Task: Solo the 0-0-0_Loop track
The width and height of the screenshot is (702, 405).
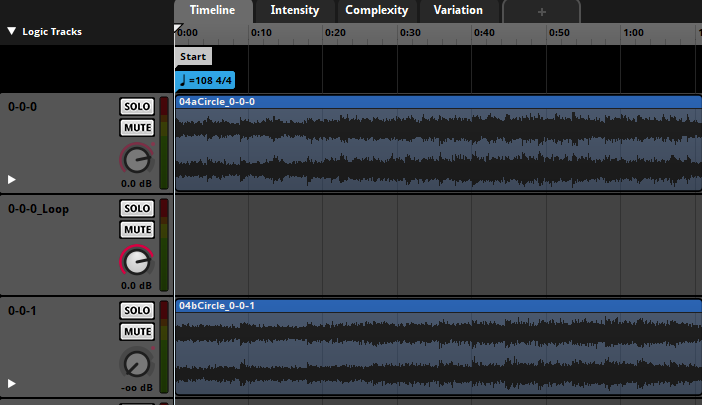Action: [137, 209]
